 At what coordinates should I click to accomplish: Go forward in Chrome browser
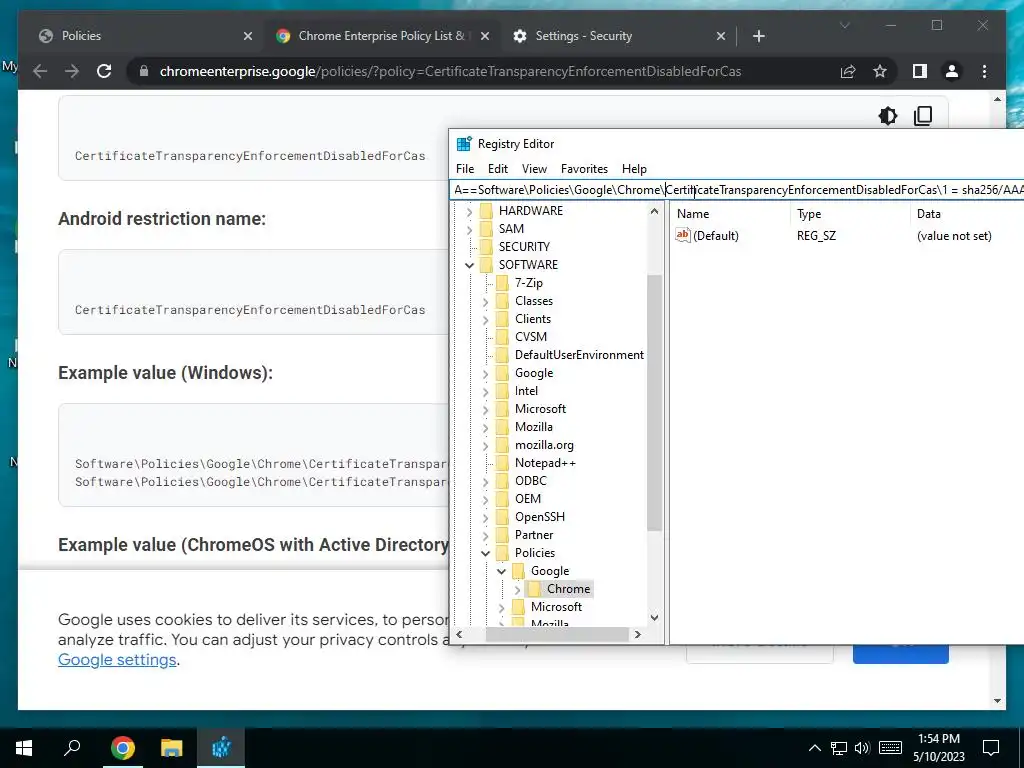click(x=72, y=71)
